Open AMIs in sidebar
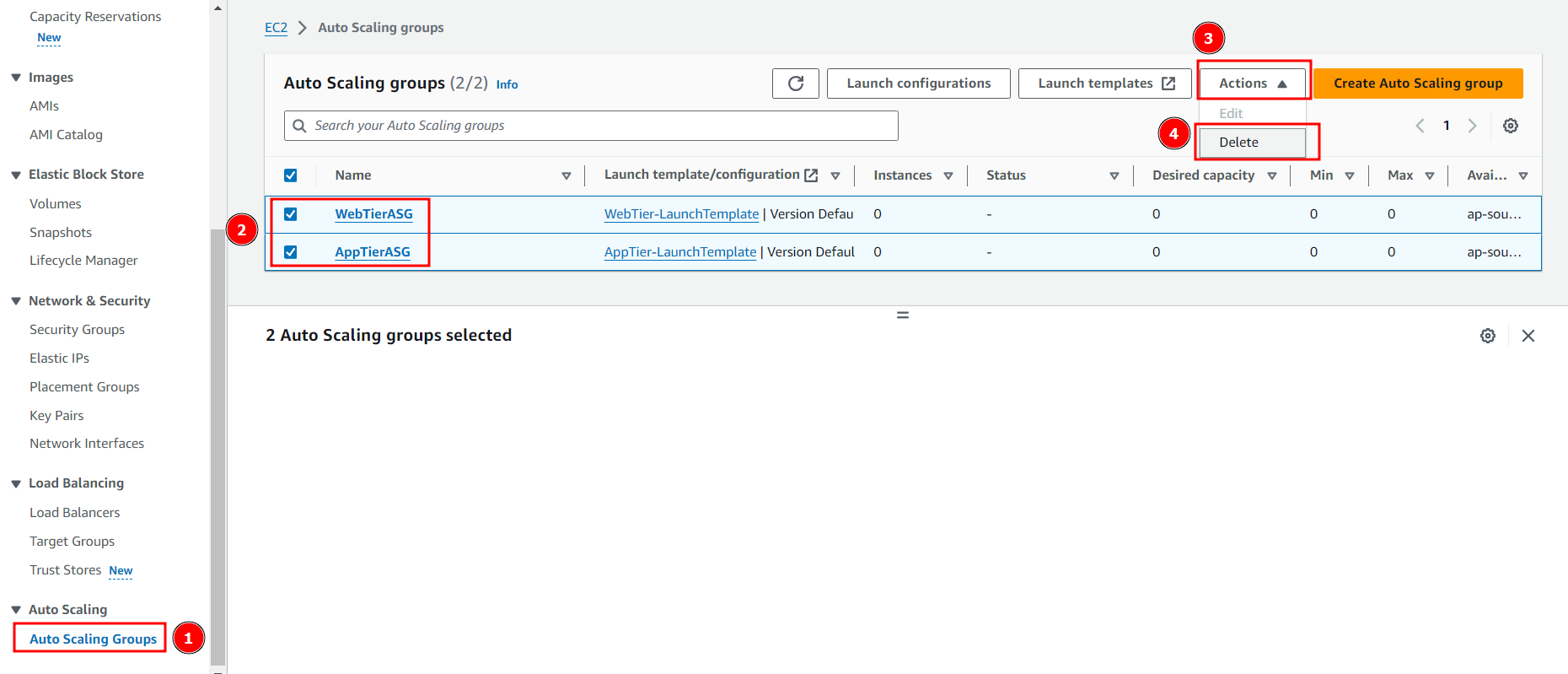 click(44, 106)
